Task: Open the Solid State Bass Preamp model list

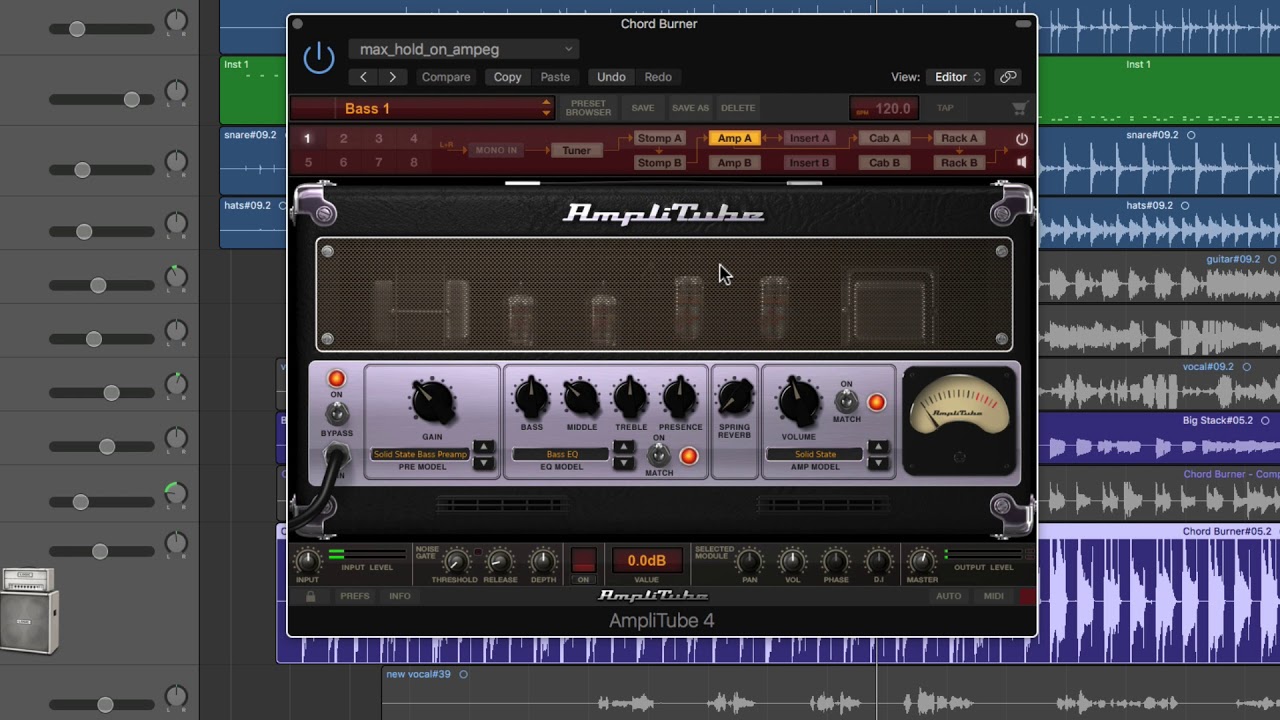Action: click(x=420, y=454)
